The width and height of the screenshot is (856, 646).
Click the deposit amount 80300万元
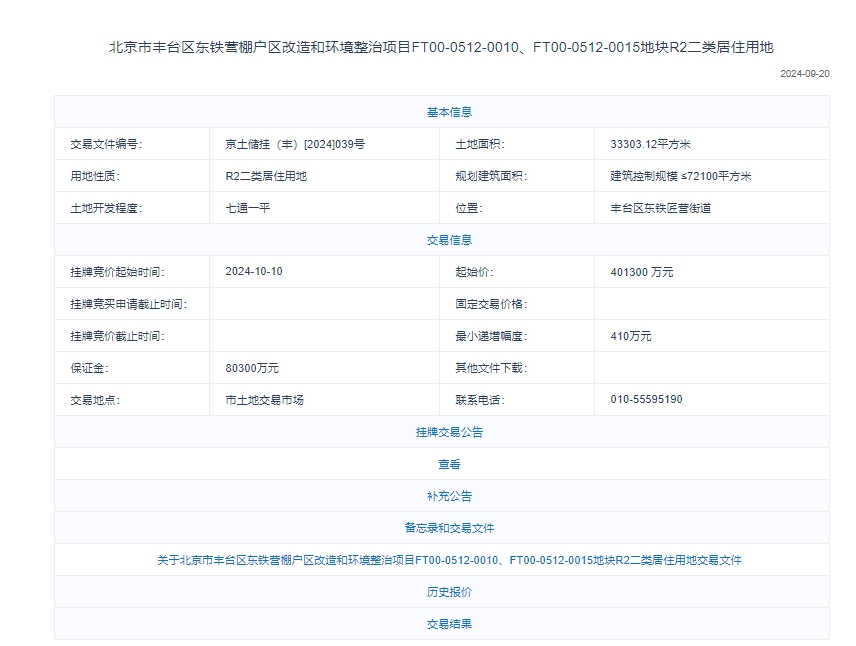click(x=252, y=368)
